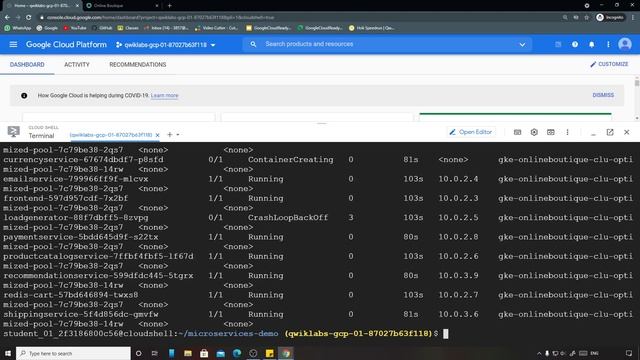Click the info icon in COVID-19 banner

point(24,96)
